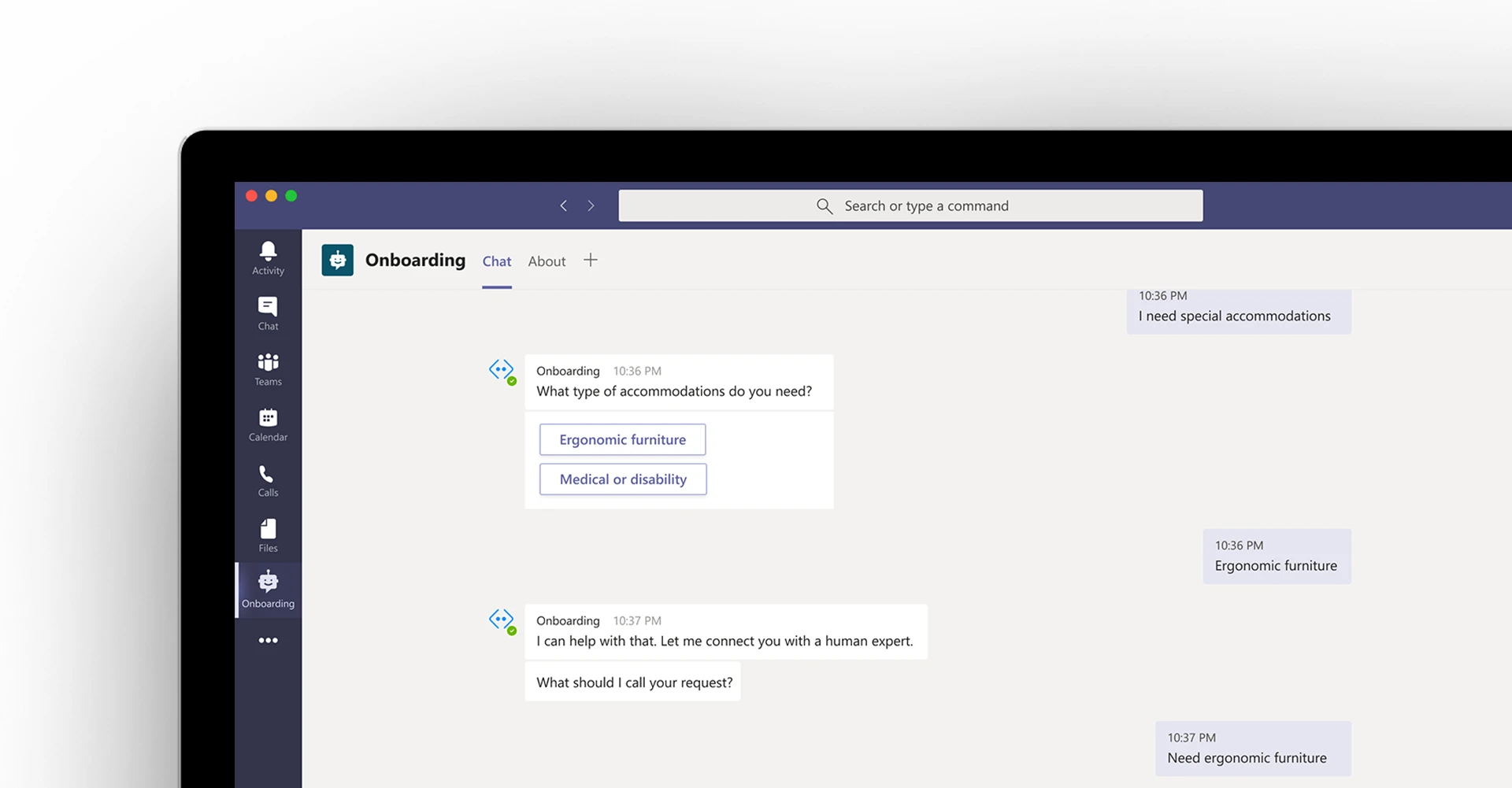
Task: Click the bot avatar beside 10:36 PM message
Action: pyautogui.click(x=502, y=371)
